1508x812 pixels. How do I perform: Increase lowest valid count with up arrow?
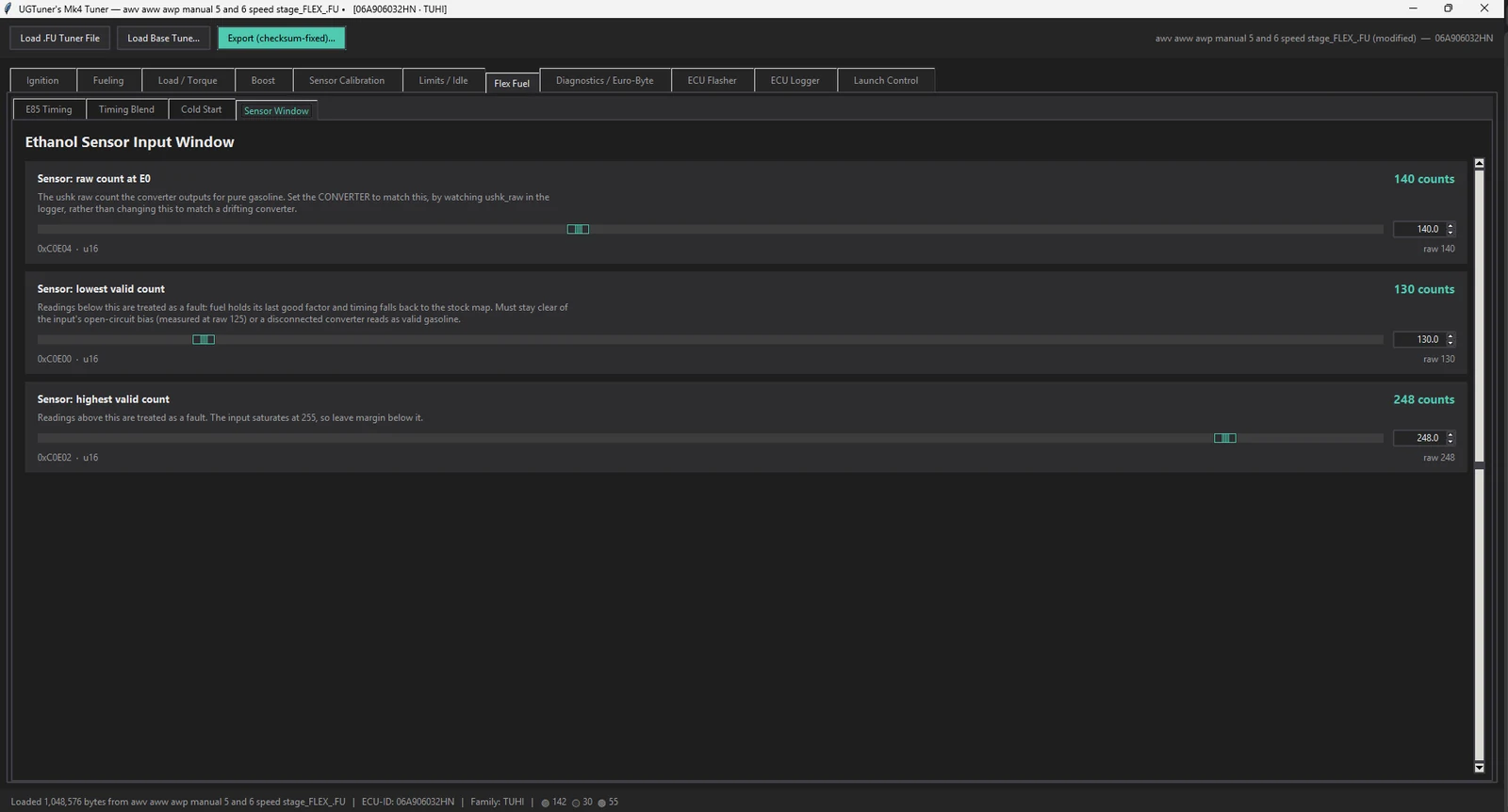1451,335
